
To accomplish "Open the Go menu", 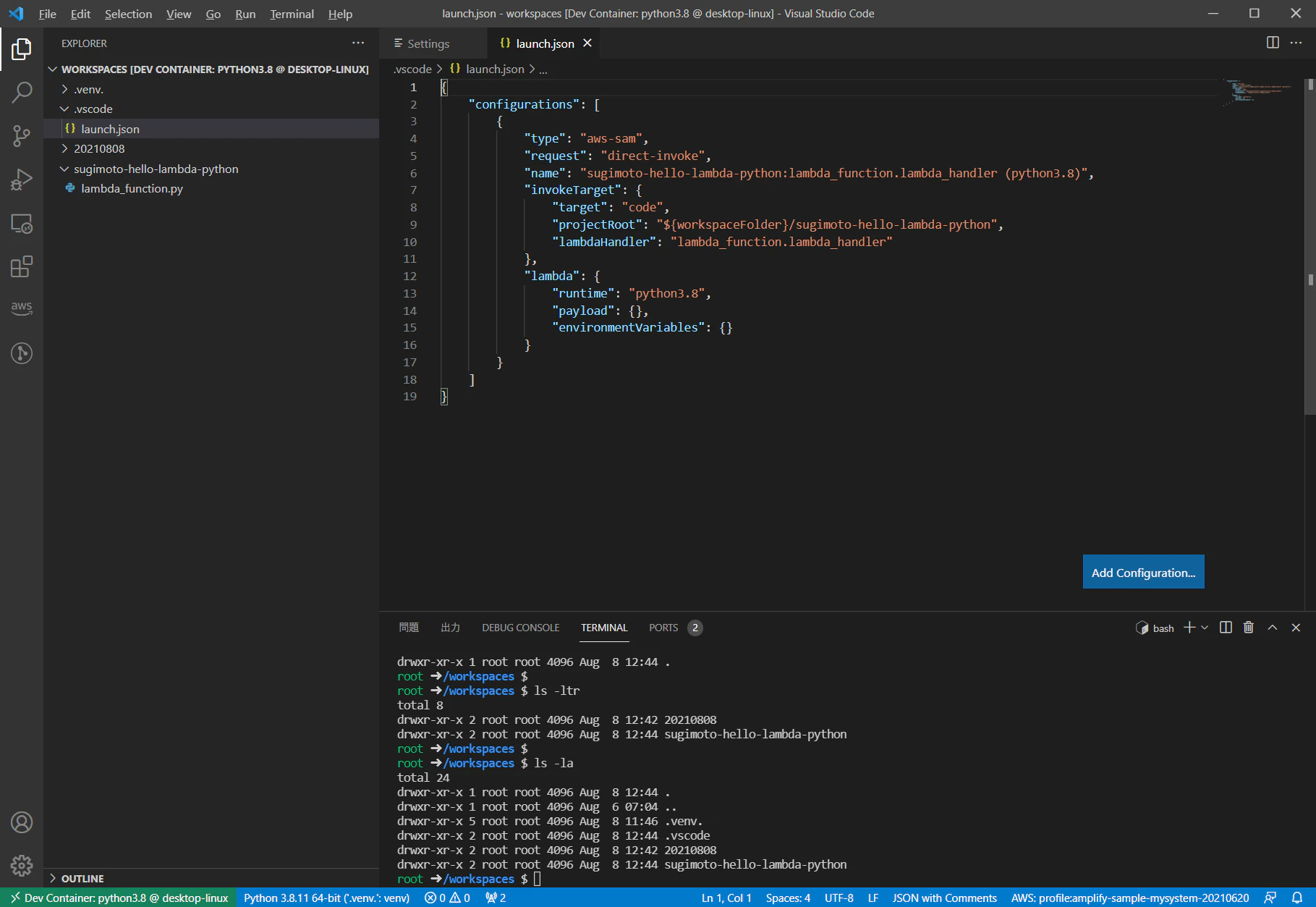I will point(213,14).
